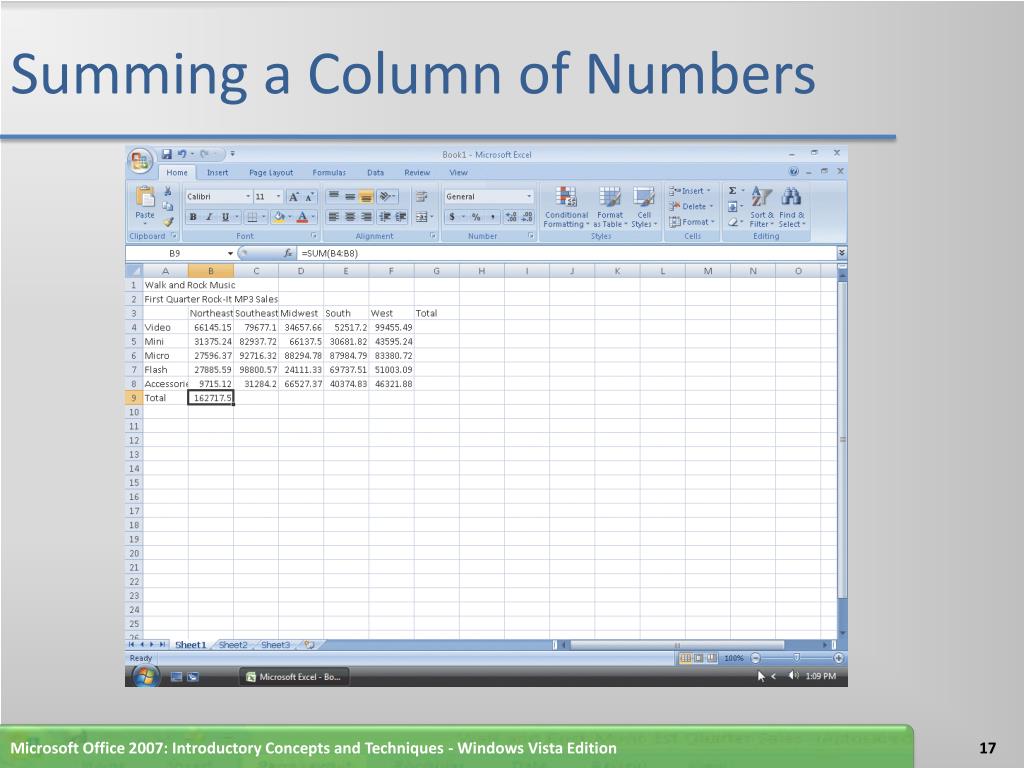Switch to Page Break Preview in status bar
The height and width of the screenshot is (768, 1024).
[712, 658]
